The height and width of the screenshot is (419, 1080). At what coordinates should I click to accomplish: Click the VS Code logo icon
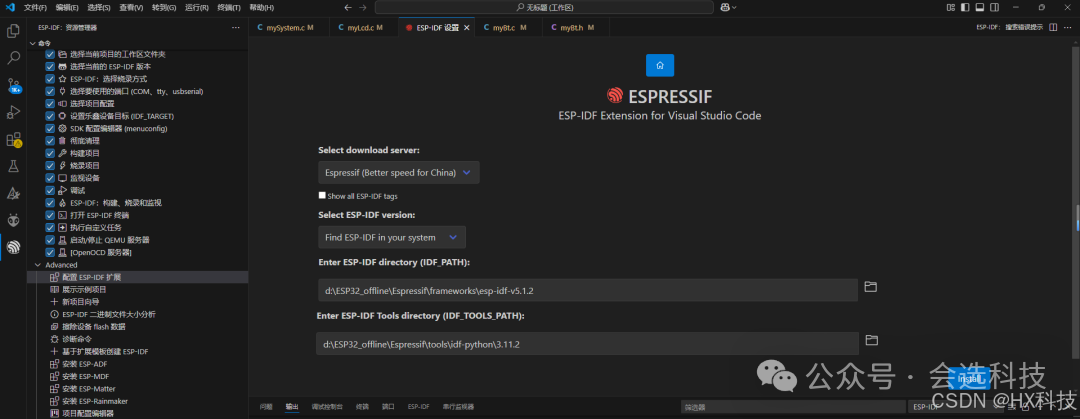tap(9, 8)
